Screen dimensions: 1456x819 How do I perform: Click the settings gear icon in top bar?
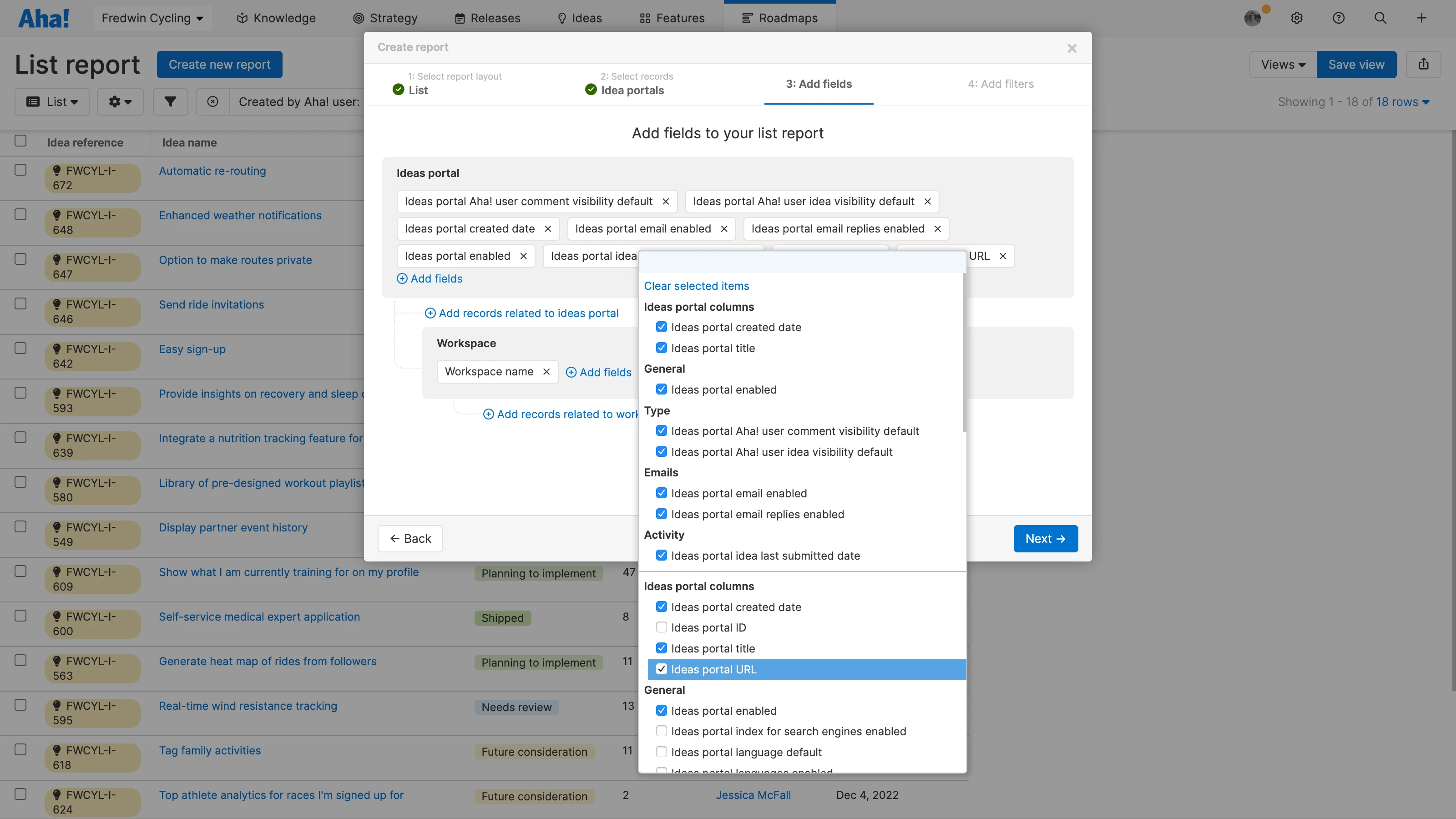1297,18
